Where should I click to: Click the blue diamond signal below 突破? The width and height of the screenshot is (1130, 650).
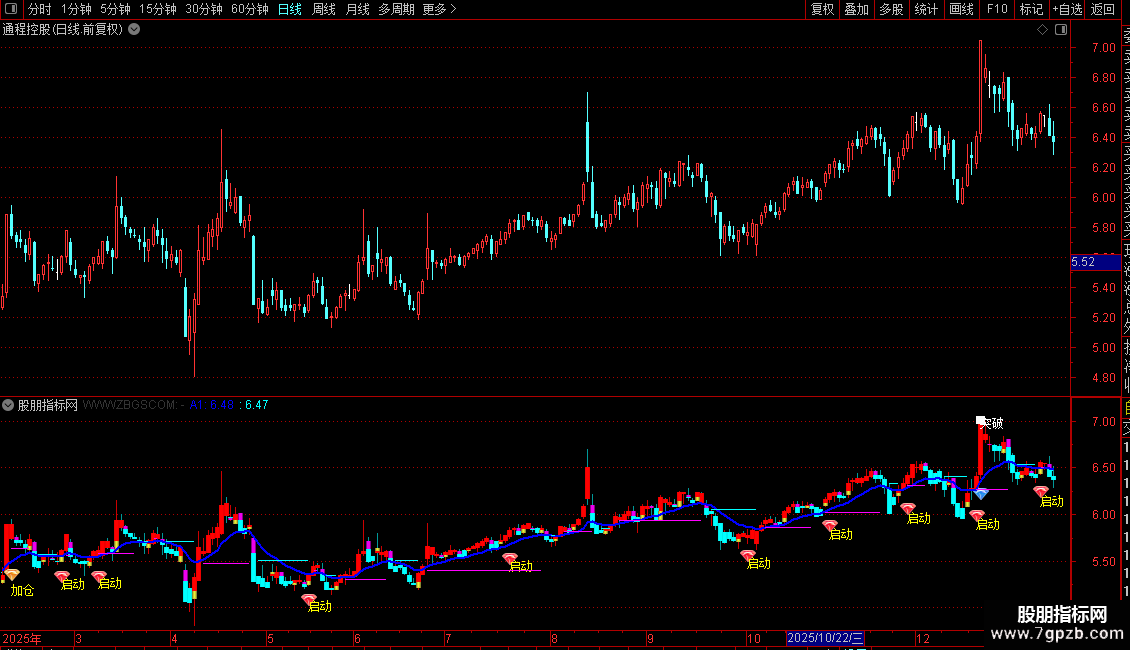[x=981, y=494]
